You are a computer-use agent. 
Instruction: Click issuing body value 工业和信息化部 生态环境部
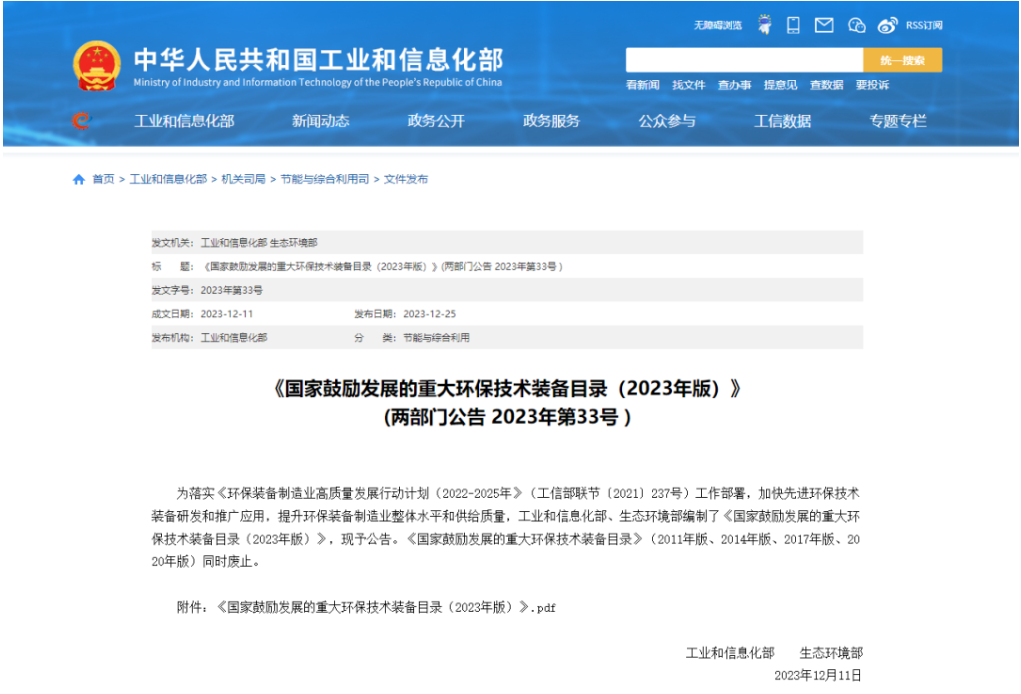(x=259, y=243)
